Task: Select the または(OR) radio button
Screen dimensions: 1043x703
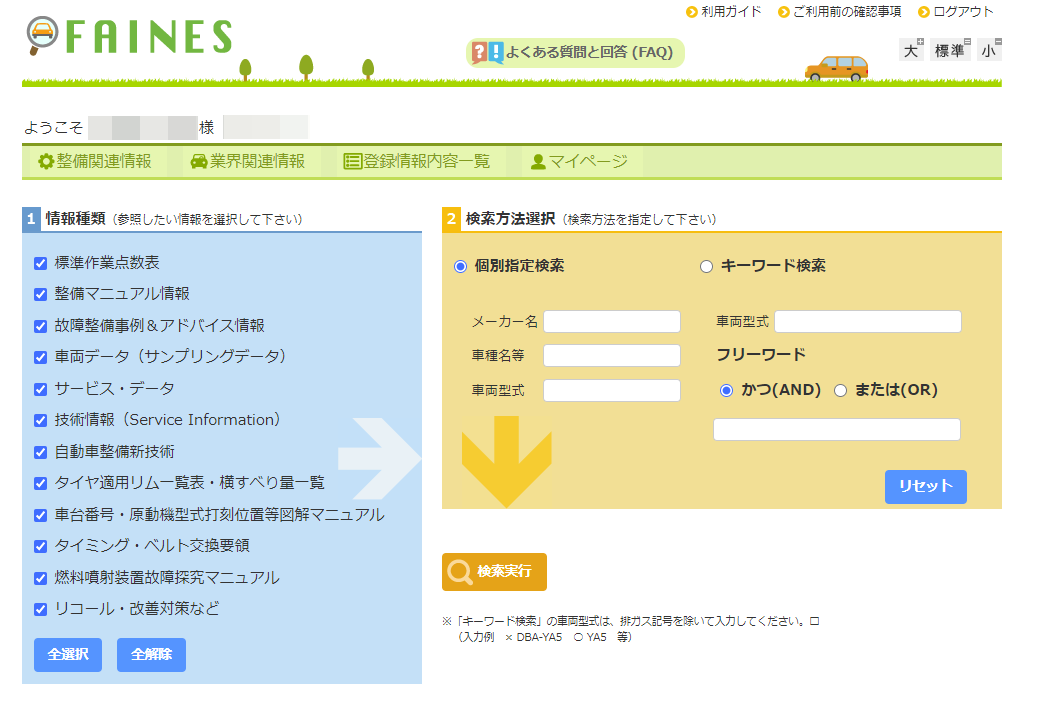Action: coord(840,391)
